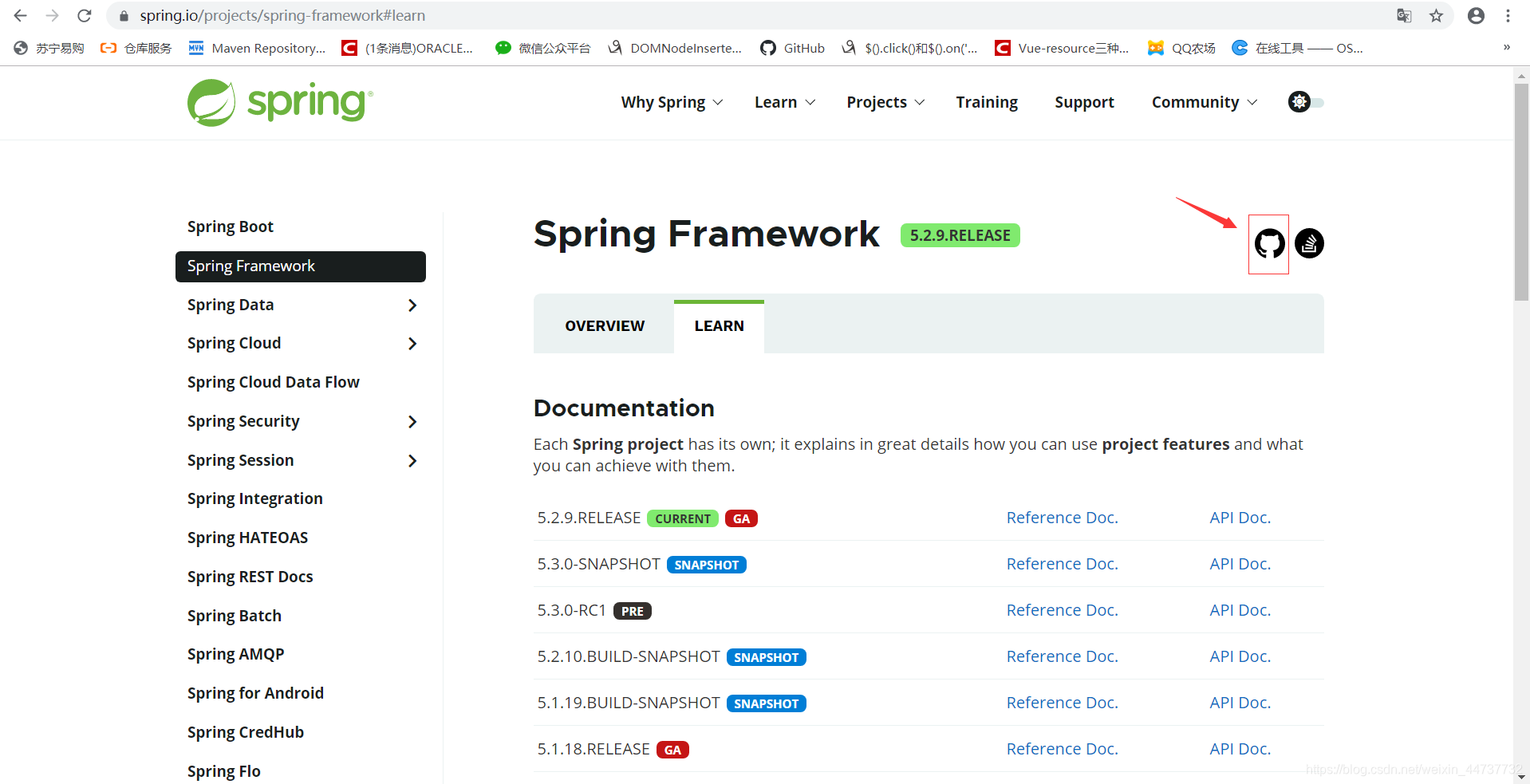Click the address bar URL
The image size is (1530, 784).
click(282, 15)
